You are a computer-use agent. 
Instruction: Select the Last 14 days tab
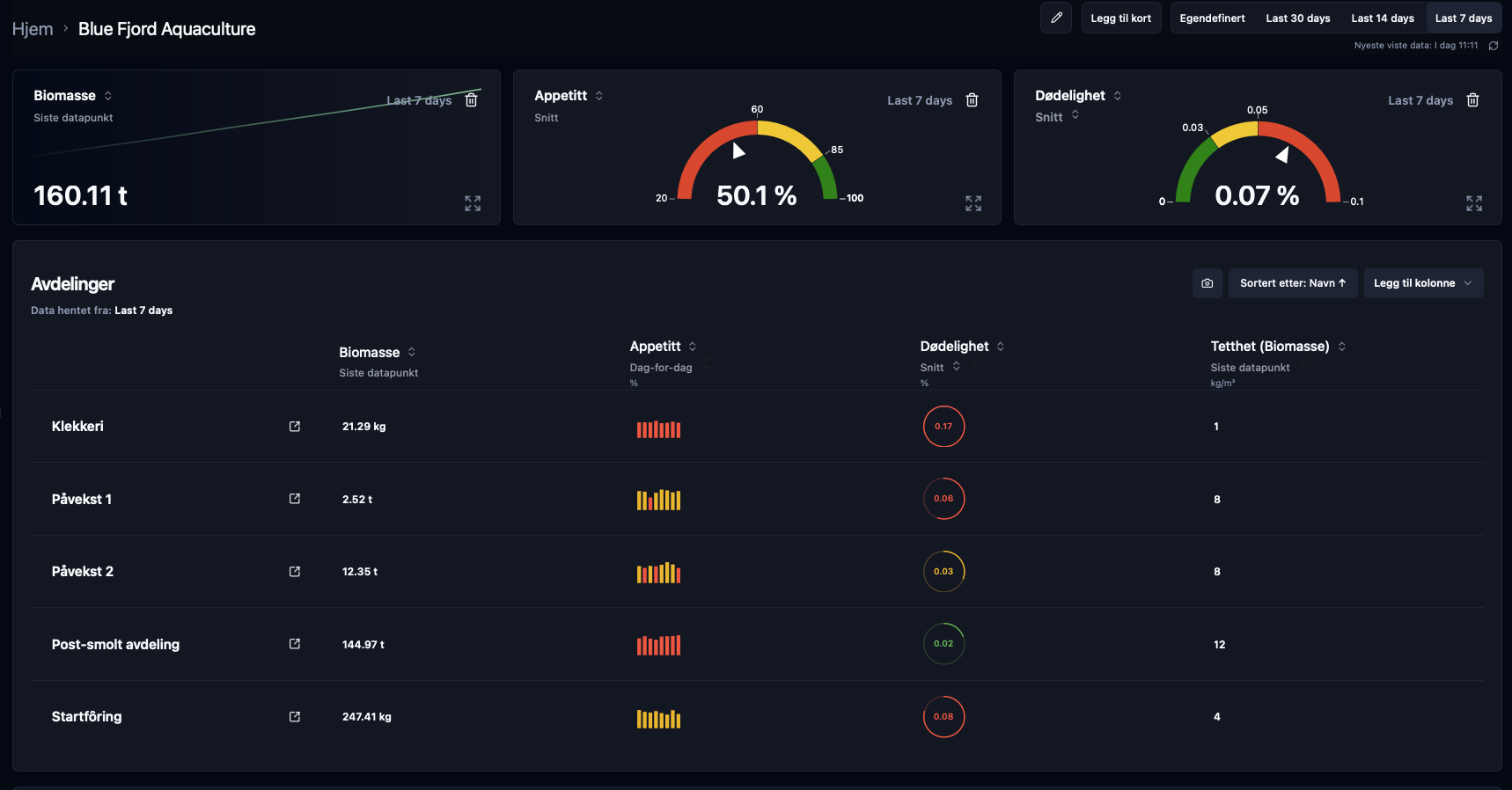[1383, 18]
